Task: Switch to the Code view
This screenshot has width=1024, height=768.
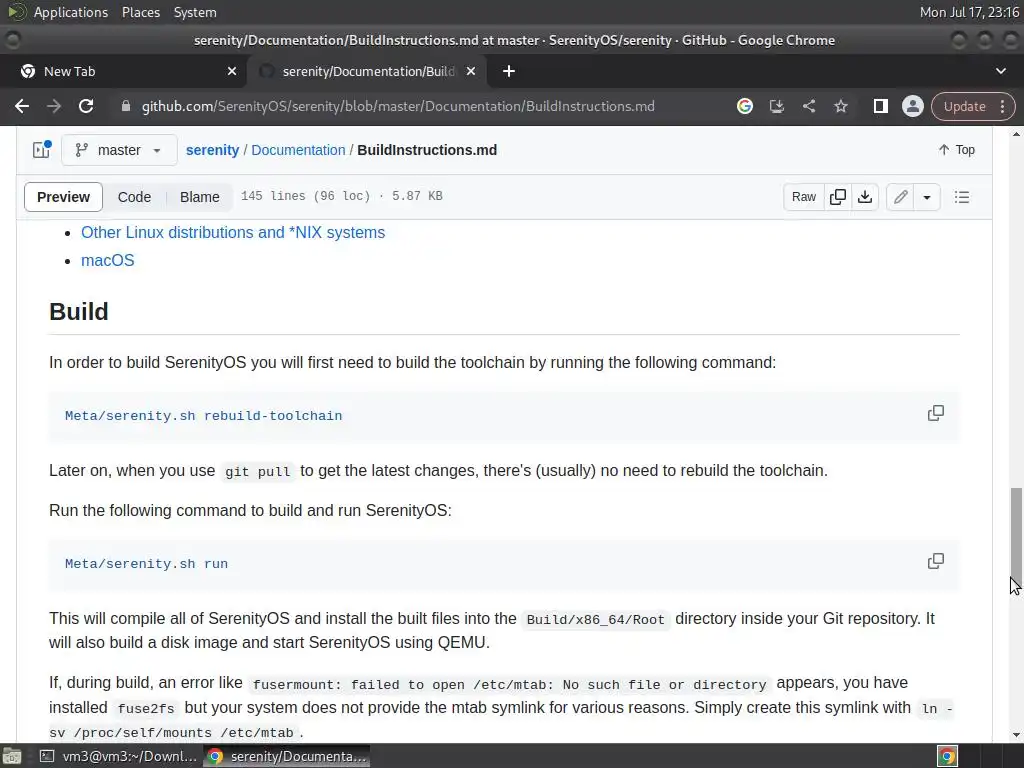Action: point(135,197)
